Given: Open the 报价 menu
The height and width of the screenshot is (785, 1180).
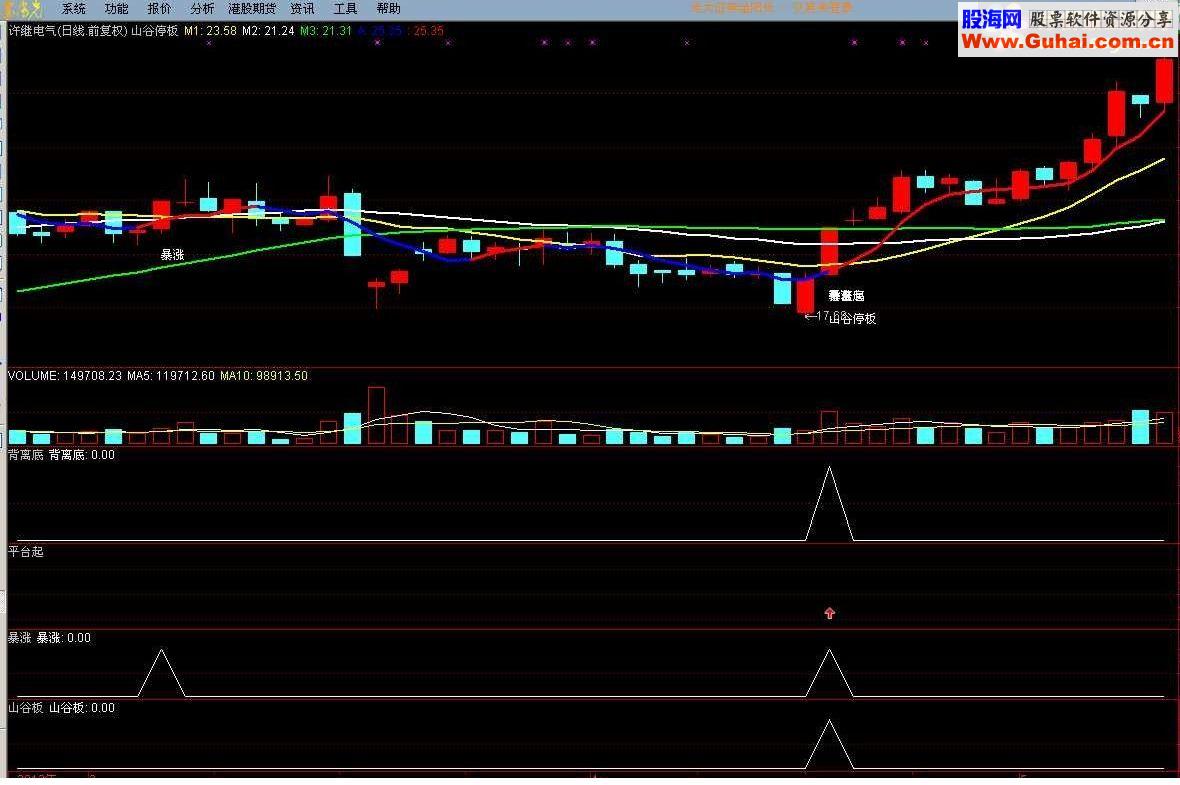Looking at the screenshot, I should coord(160,9).
